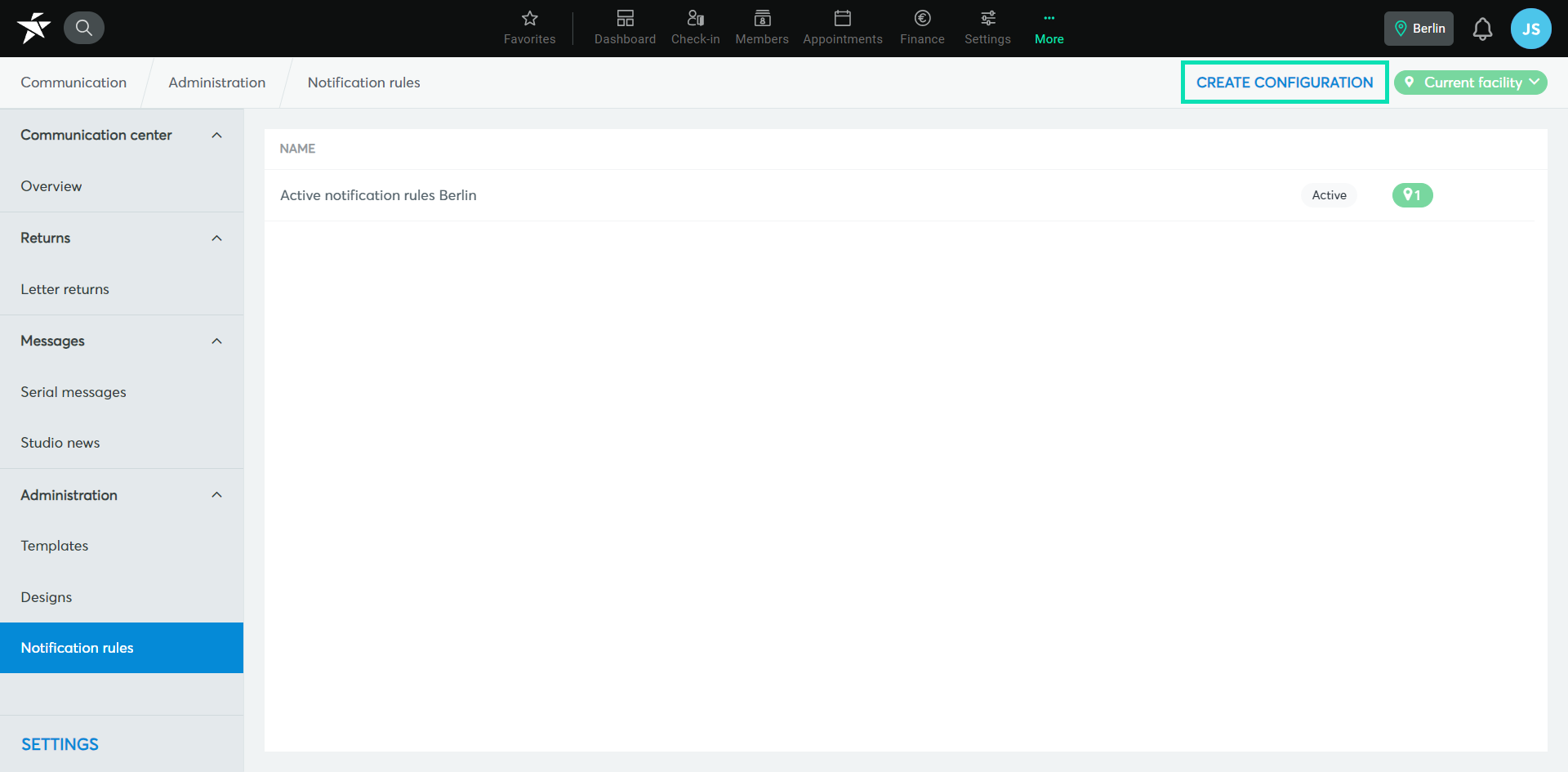Open the Current facility dropdown
The image size is (1568, 772).
[x=1470, y=83]
